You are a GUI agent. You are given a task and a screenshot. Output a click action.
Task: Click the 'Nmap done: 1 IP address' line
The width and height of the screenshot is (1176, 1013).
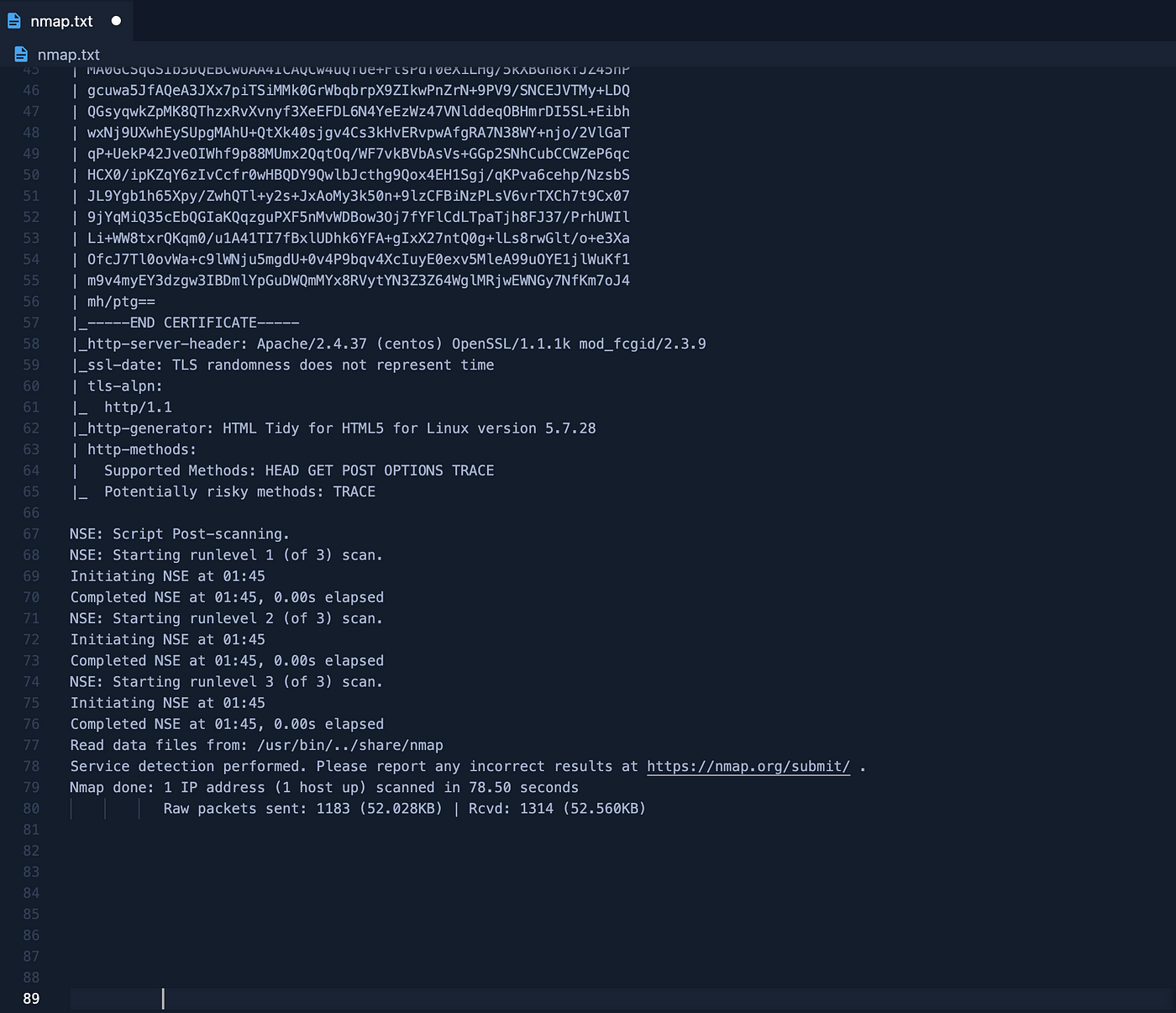pos(324,787)
